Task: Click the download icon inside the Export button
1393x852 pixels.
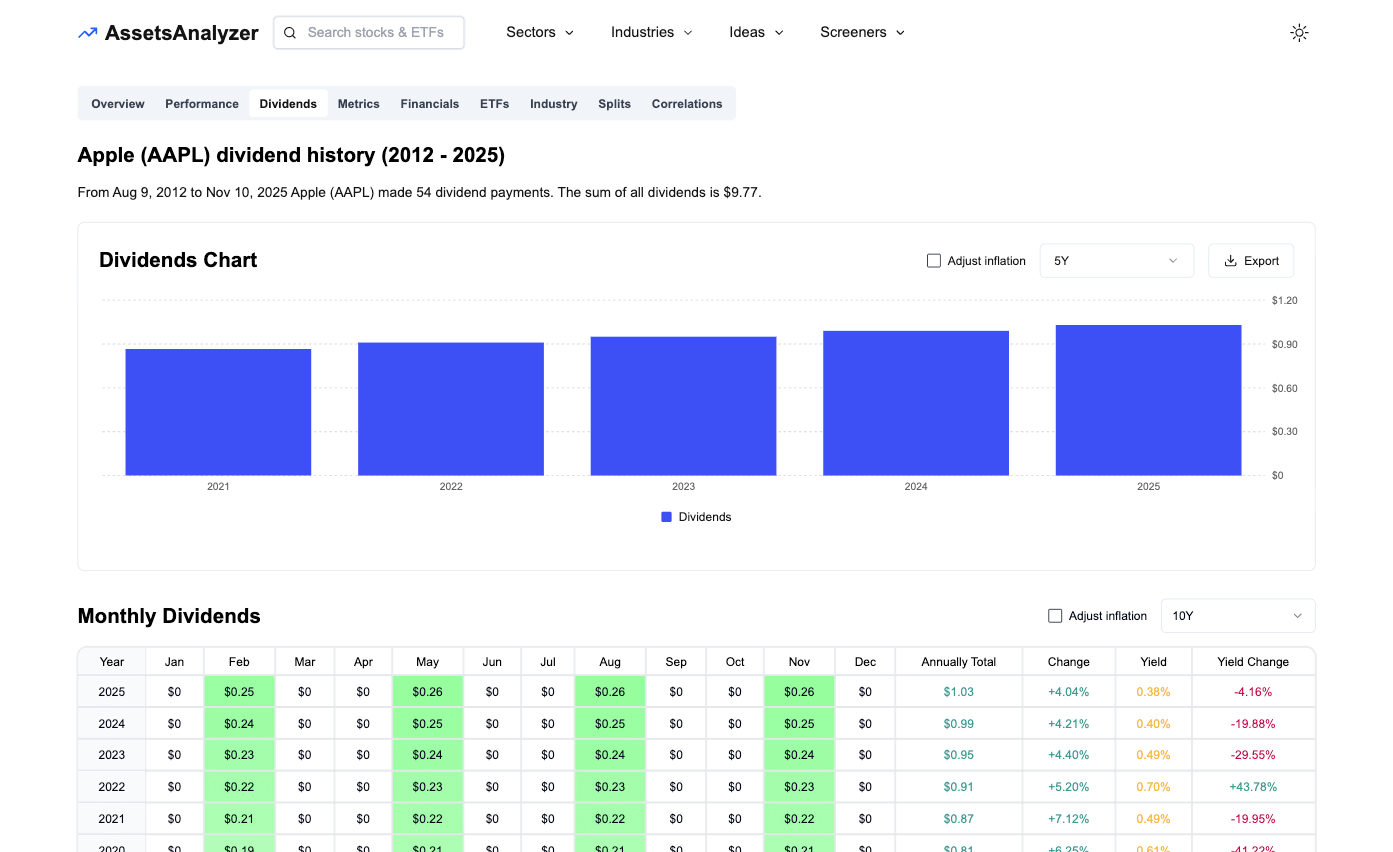Action: (1230, 260)
